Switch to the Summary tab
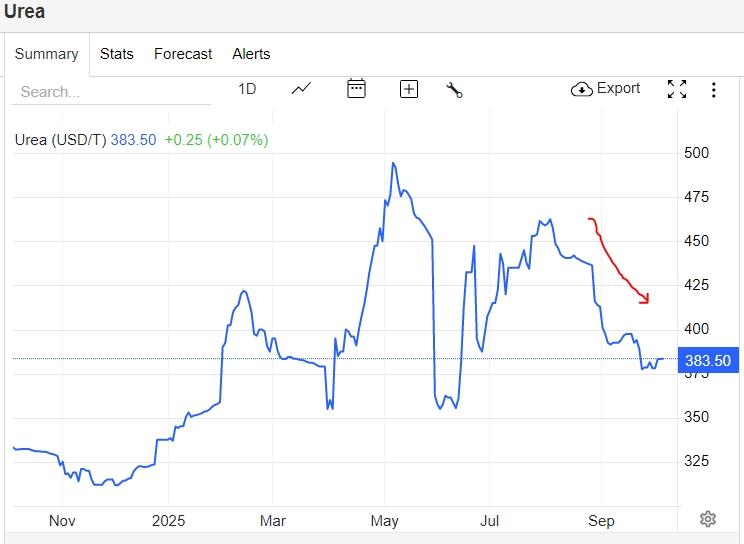The height and width of the screenshot is (544, 744). click(46, 54)
